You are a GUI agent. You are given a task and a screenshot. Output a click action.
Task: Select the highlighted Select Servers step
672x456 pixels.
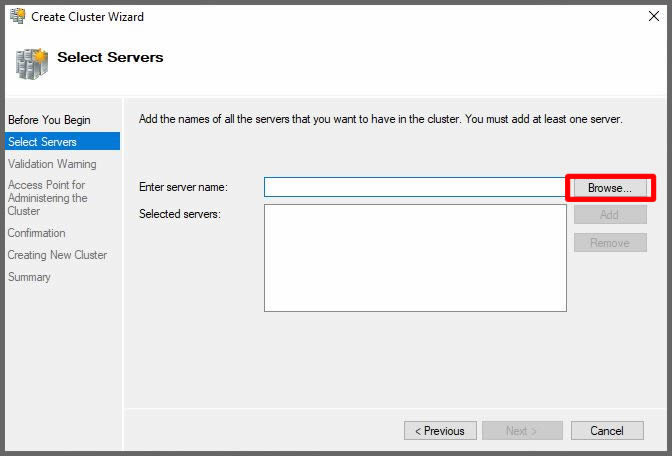tap(42, 142)
